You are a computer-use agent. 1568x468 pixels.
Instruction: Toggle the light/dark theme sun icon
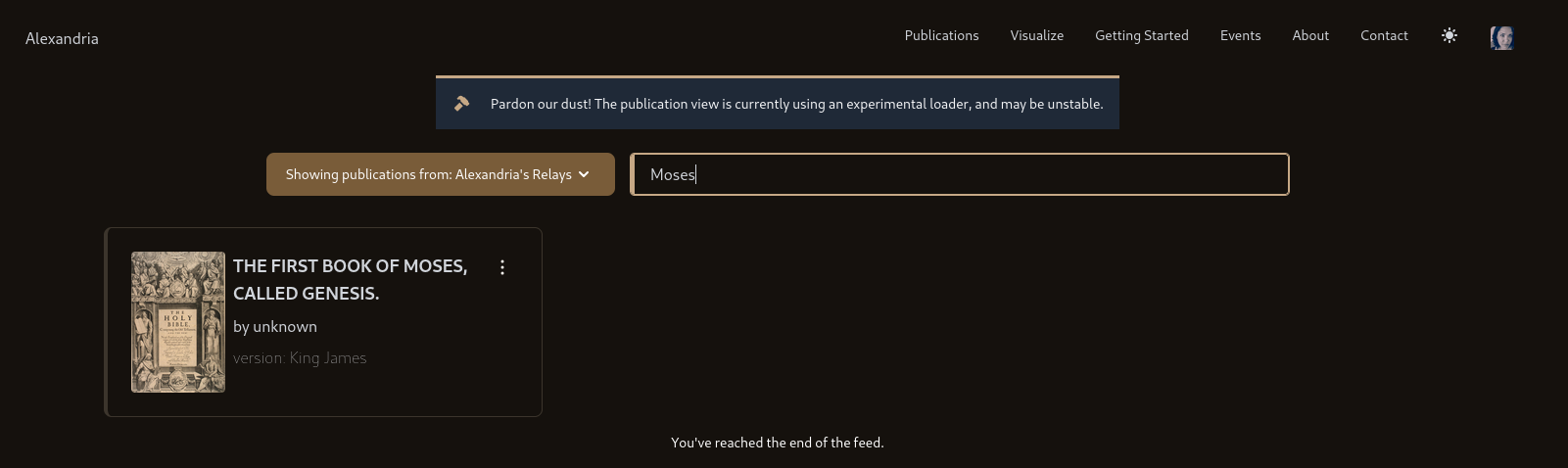pyautogui.click(x=1449, y=35)
